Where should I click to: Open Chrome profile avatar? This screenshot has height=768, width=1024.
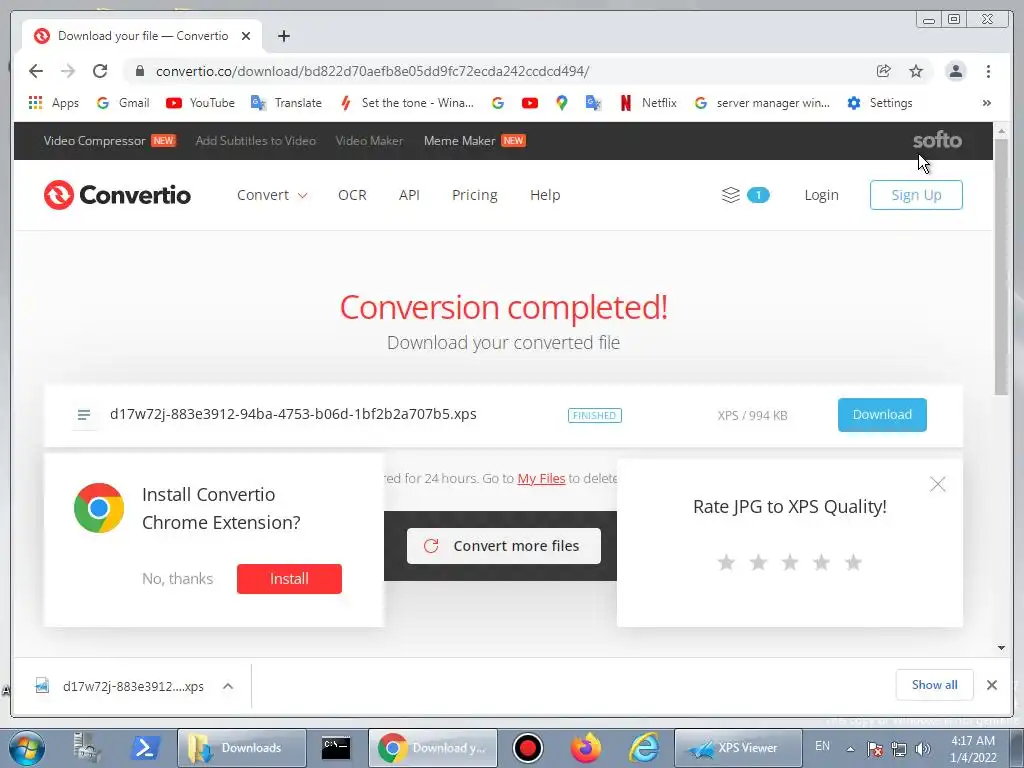tap(955, 71)
